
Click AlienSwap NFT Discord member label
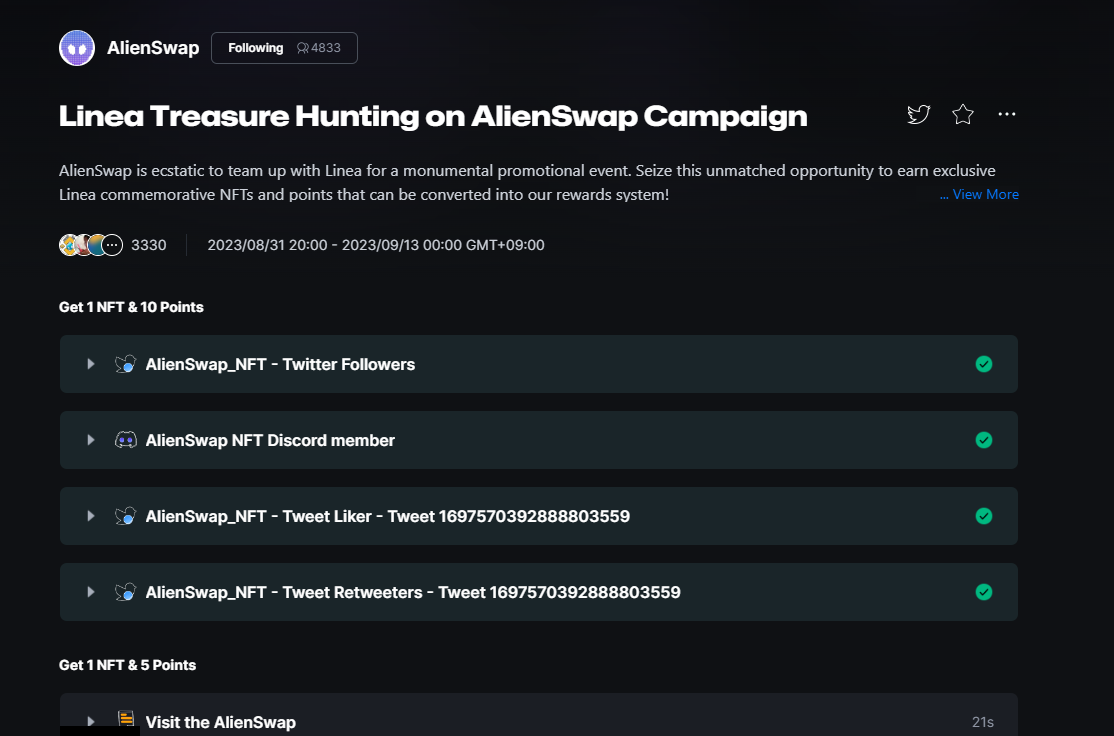point(270,440)
